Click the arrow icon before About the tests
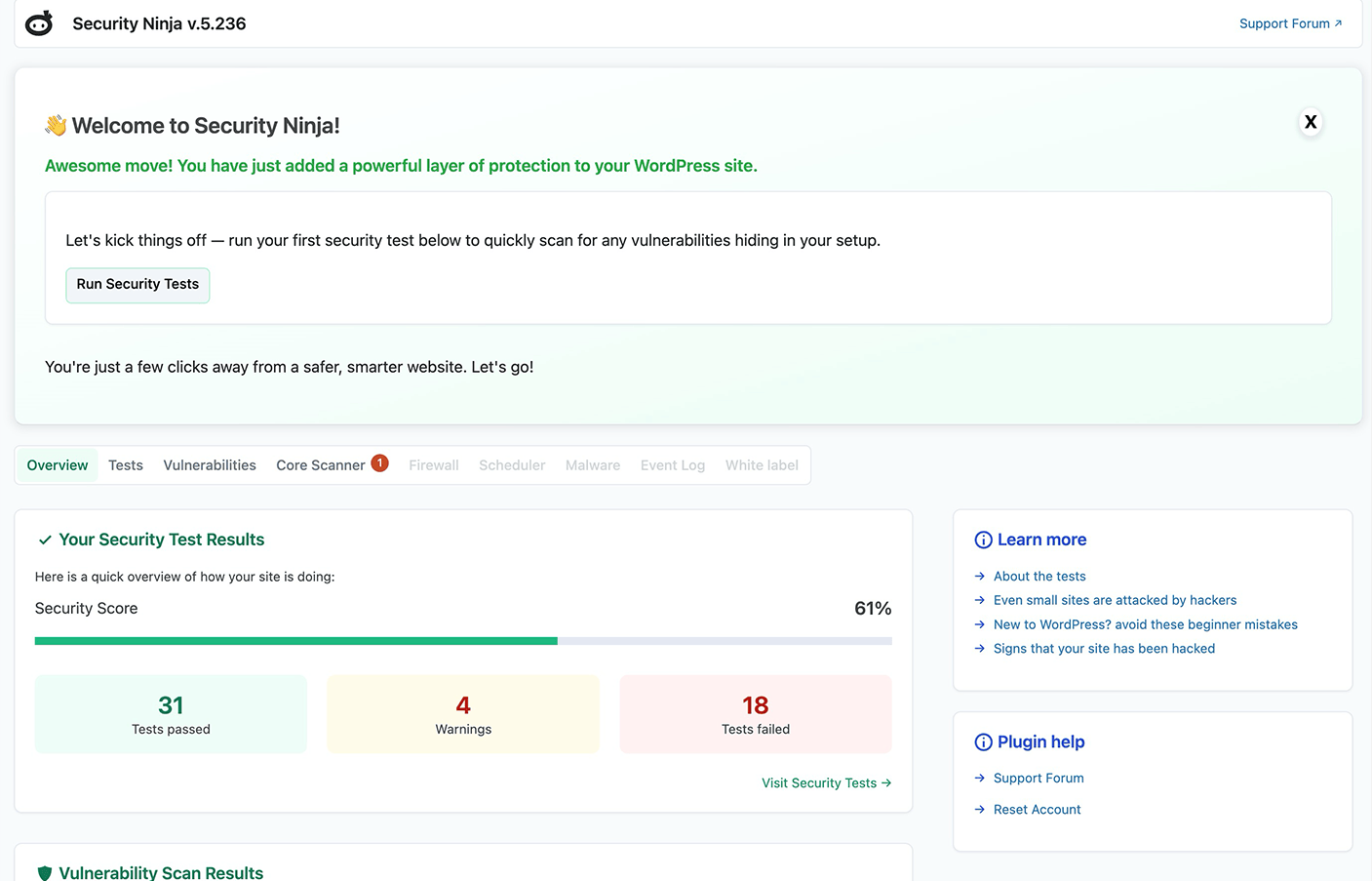1372x881 pixels. (979, 576)
